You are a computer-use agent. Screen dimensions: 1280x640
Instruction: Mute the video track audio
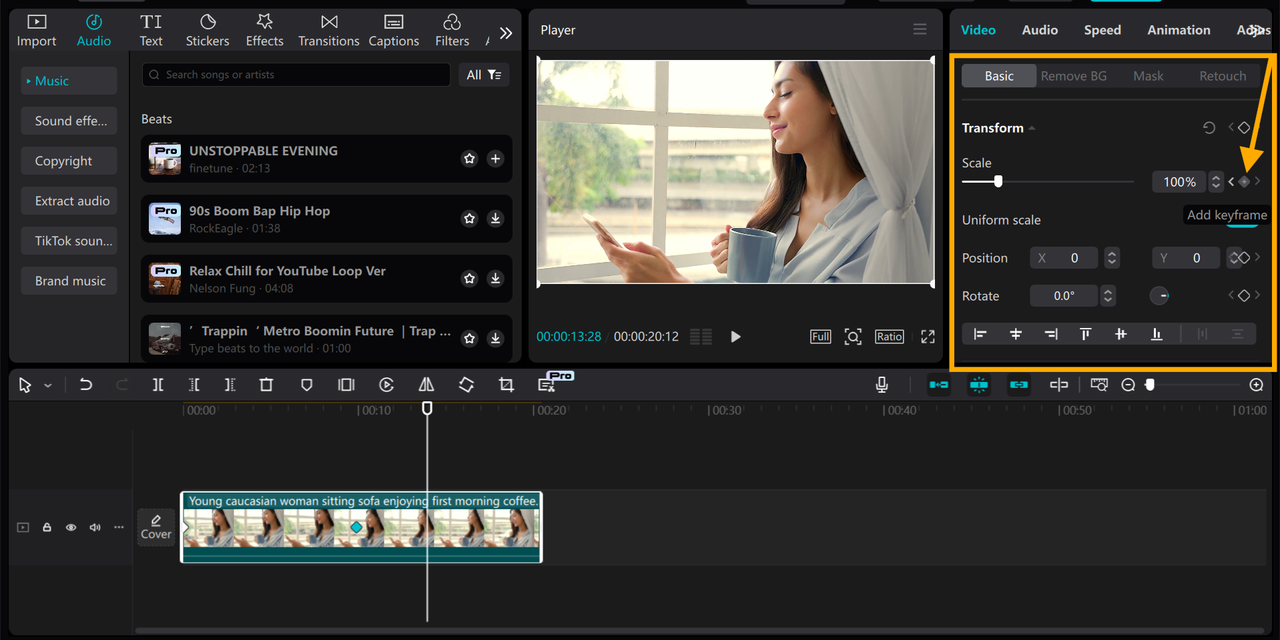94,527
